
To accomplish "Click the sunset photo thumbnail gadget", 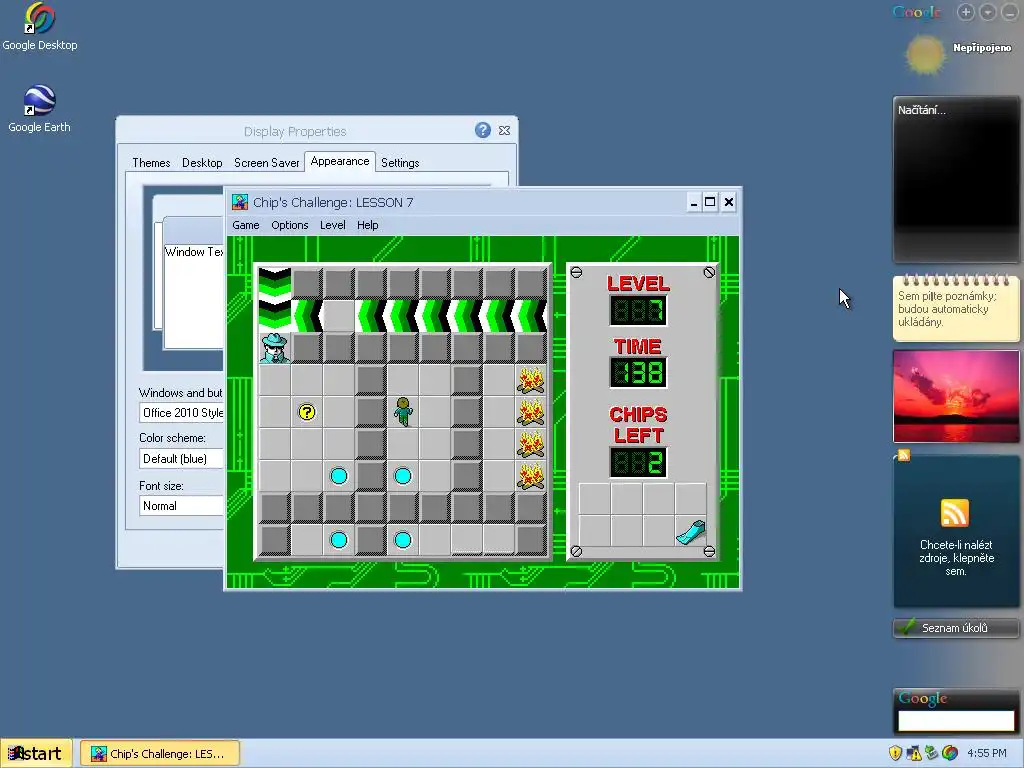I will point(956,396).
